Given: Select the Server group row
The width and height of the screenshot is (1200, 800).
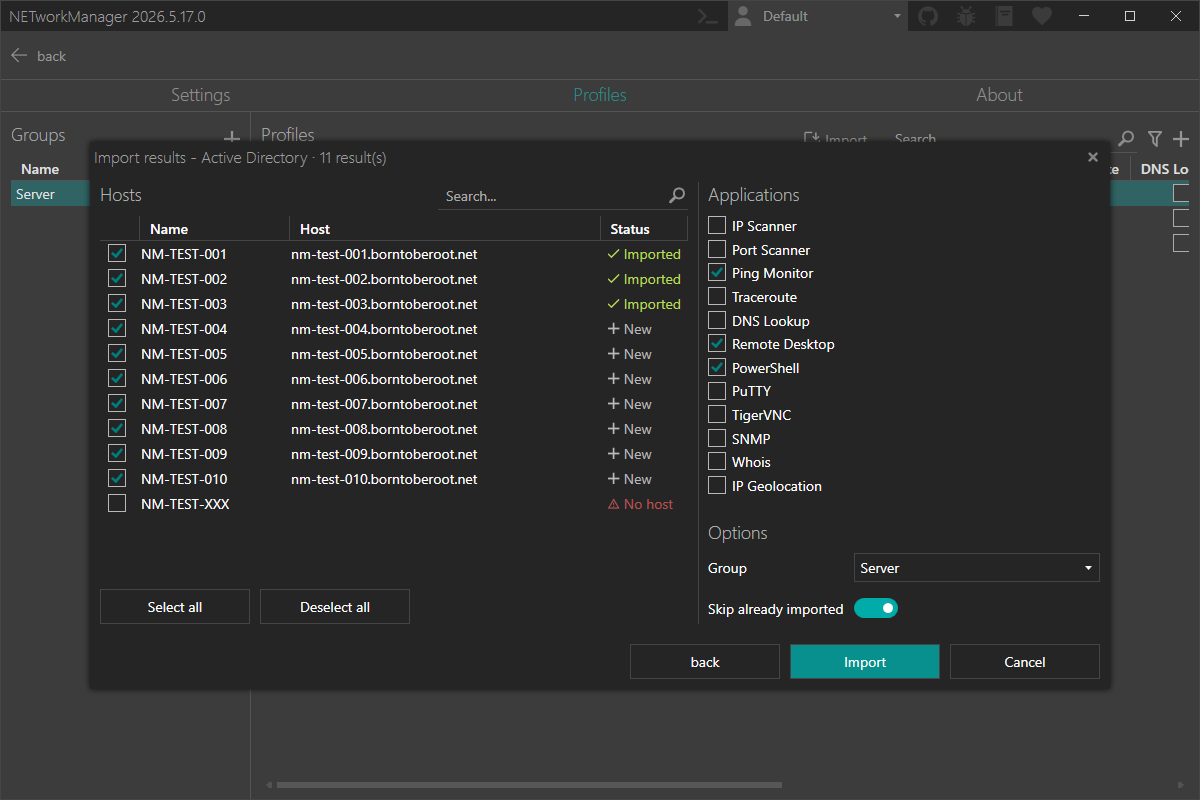Looking at the screenshot, I should [51, 194].
